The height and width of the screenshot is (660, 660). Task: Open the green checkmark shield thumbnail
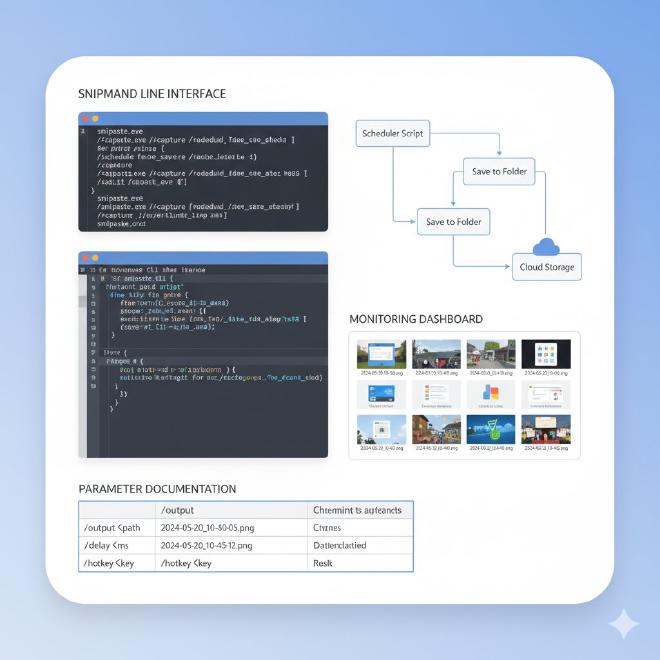tap(491, 429)
